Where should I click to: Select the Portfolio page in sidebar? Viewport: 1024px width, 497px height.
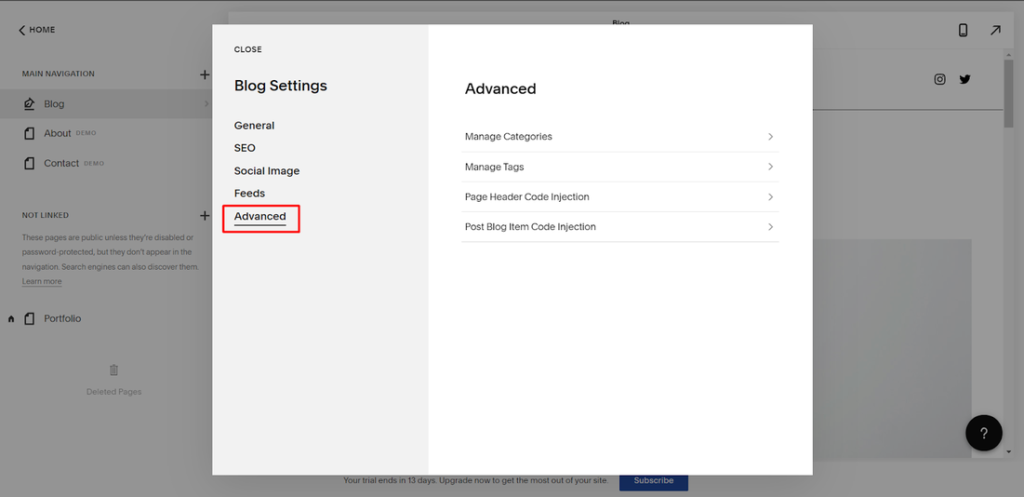tap(62, 318)
